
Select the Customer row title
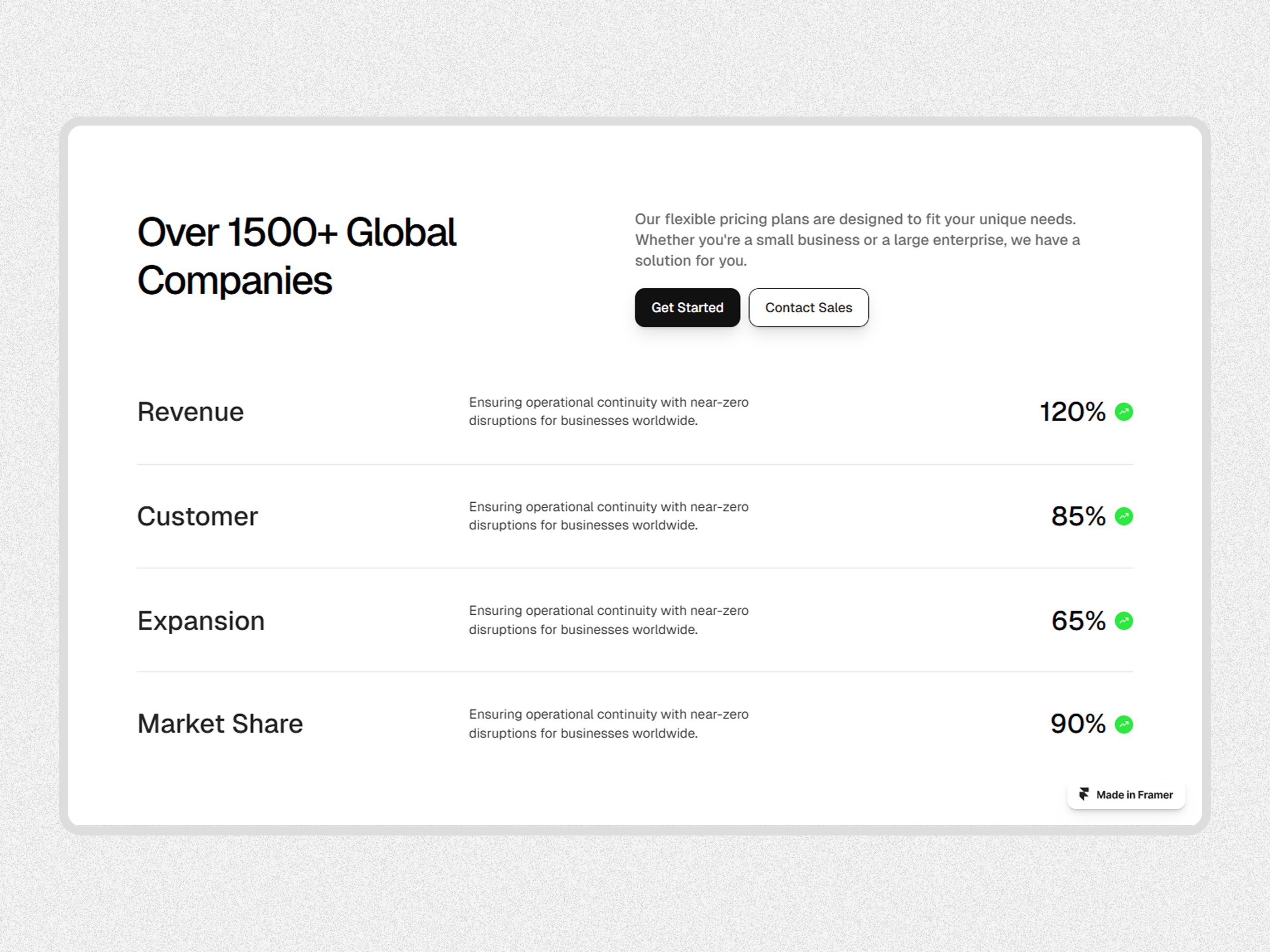tap(197, 516)
